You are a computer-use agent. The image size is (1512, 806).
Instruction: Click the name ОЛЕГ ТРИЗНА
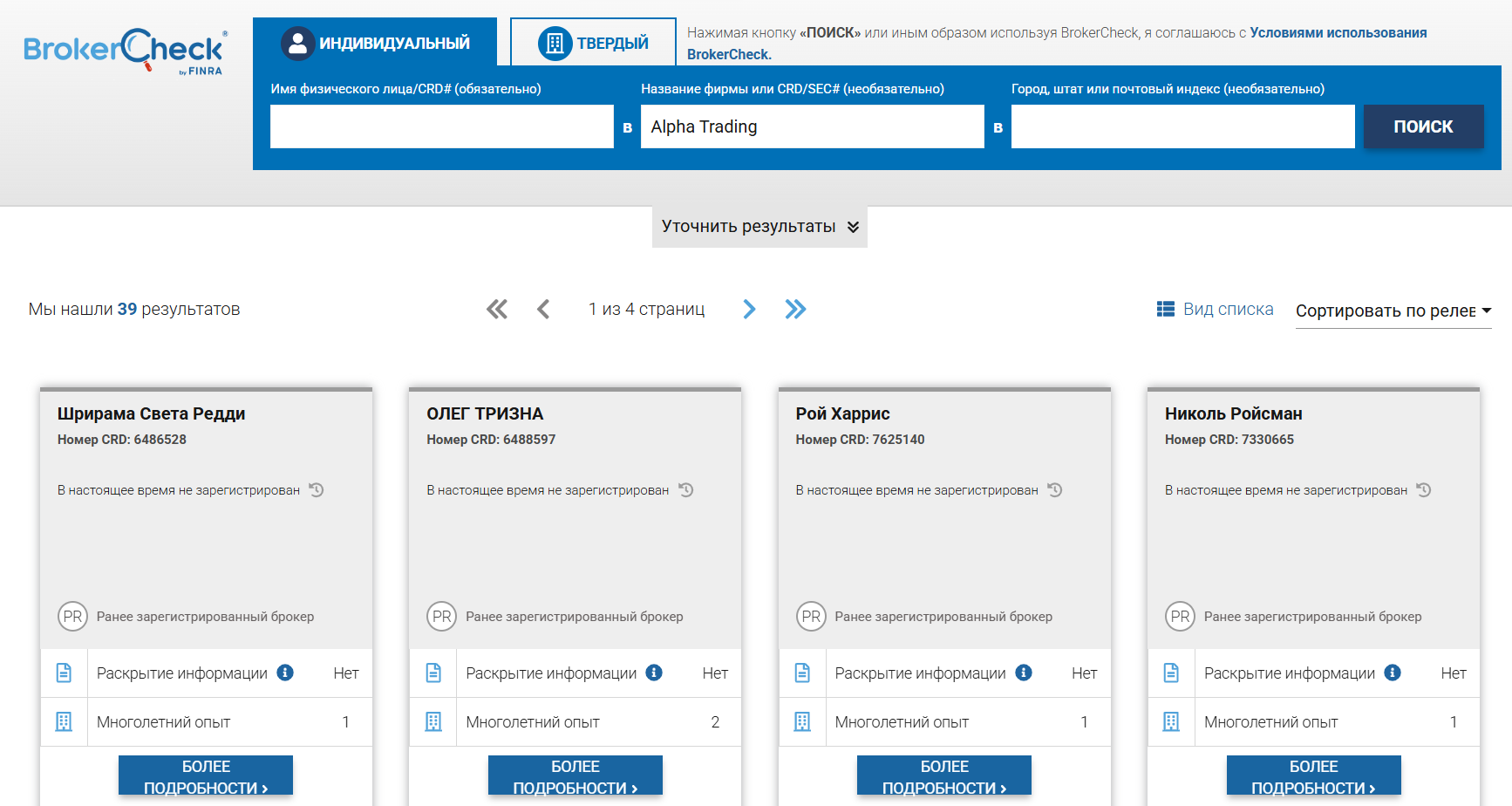click(485, 413)
